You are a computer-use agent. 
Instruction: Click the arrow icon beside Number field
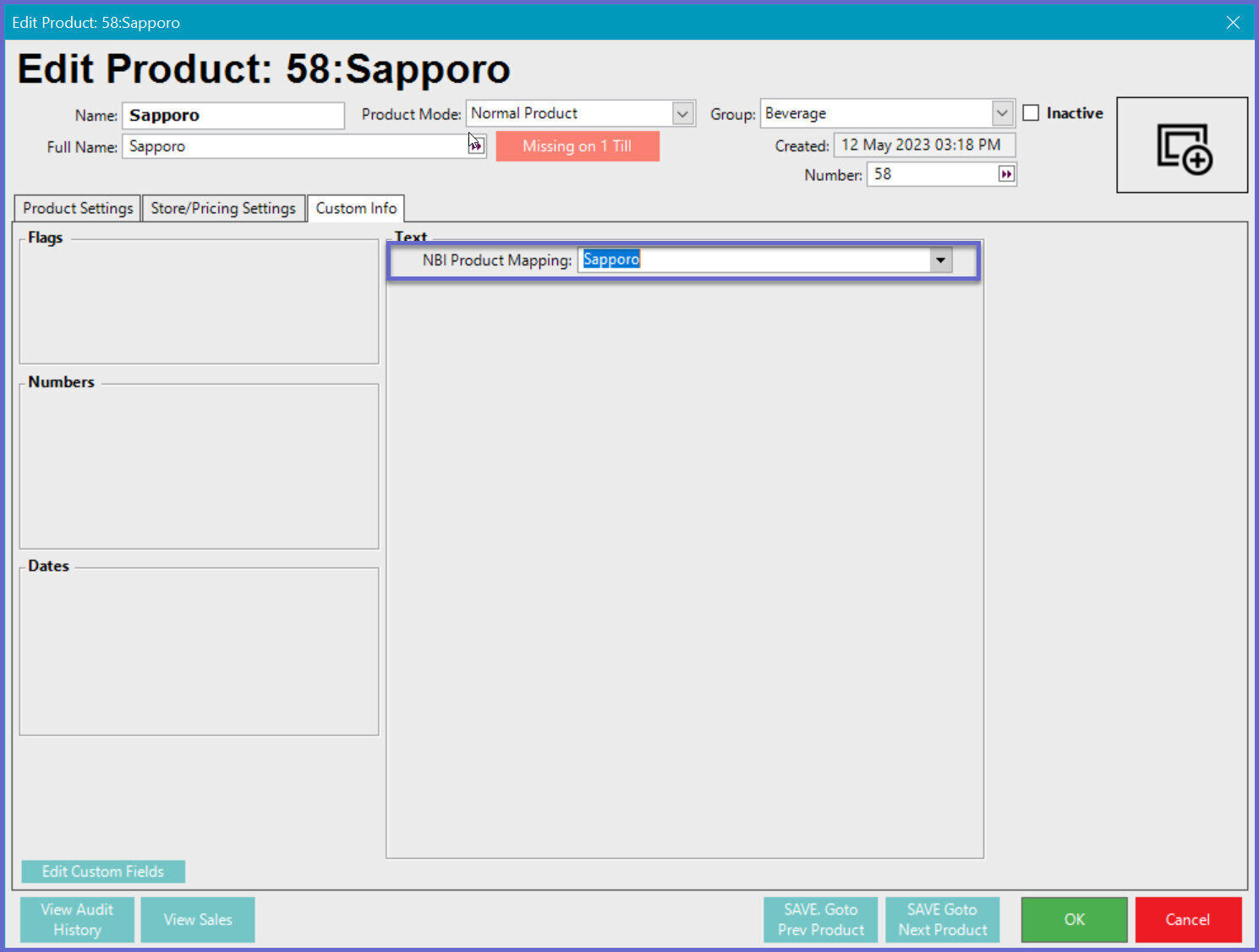[x=1005, y=174]
